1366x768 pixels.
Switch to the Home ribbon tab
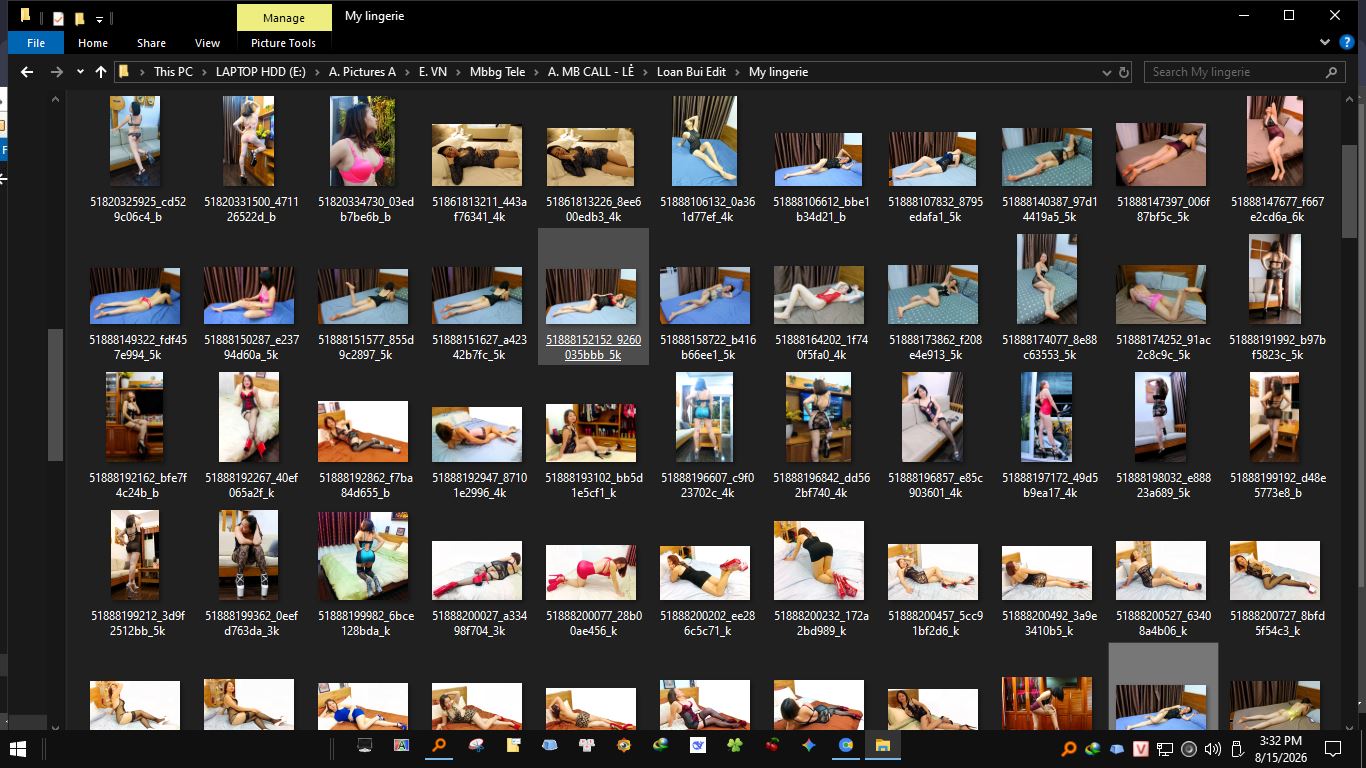(x=93, y=43)
